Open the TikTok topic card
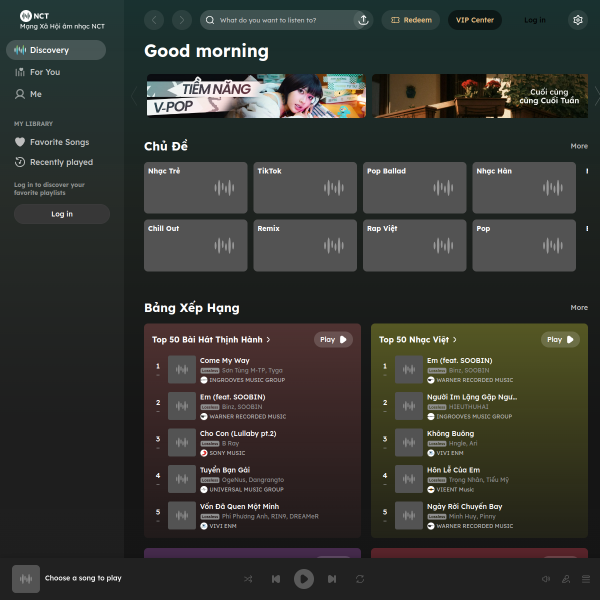This screenshot has height=600, width=600. click(305, 188)
